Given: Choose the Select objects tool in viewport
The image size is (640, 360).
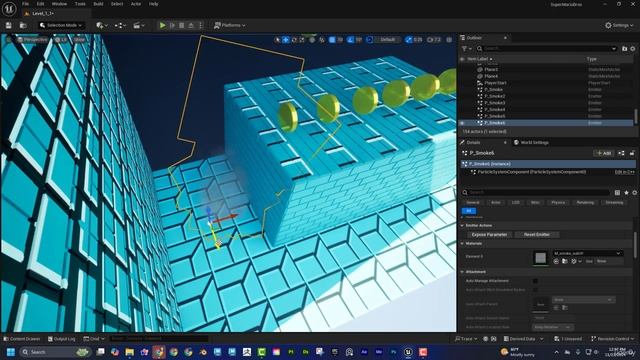Looking at the screenshot, I should pos(278,40).
